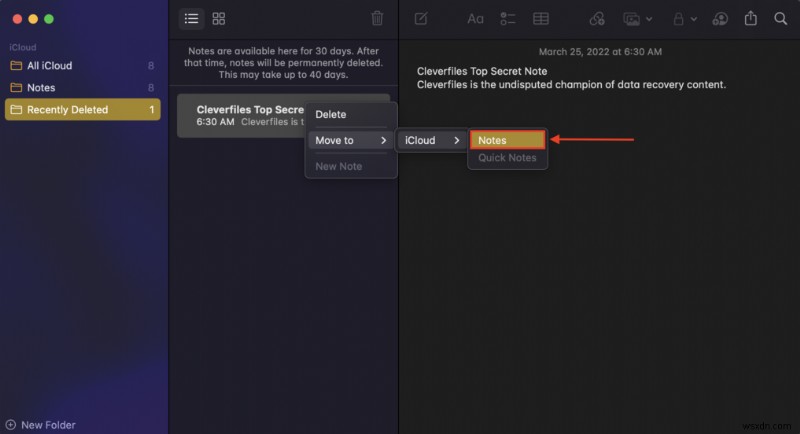Click the trash delete icon
Viewport: 800px width, 434px height.
(x=377, y=18)
